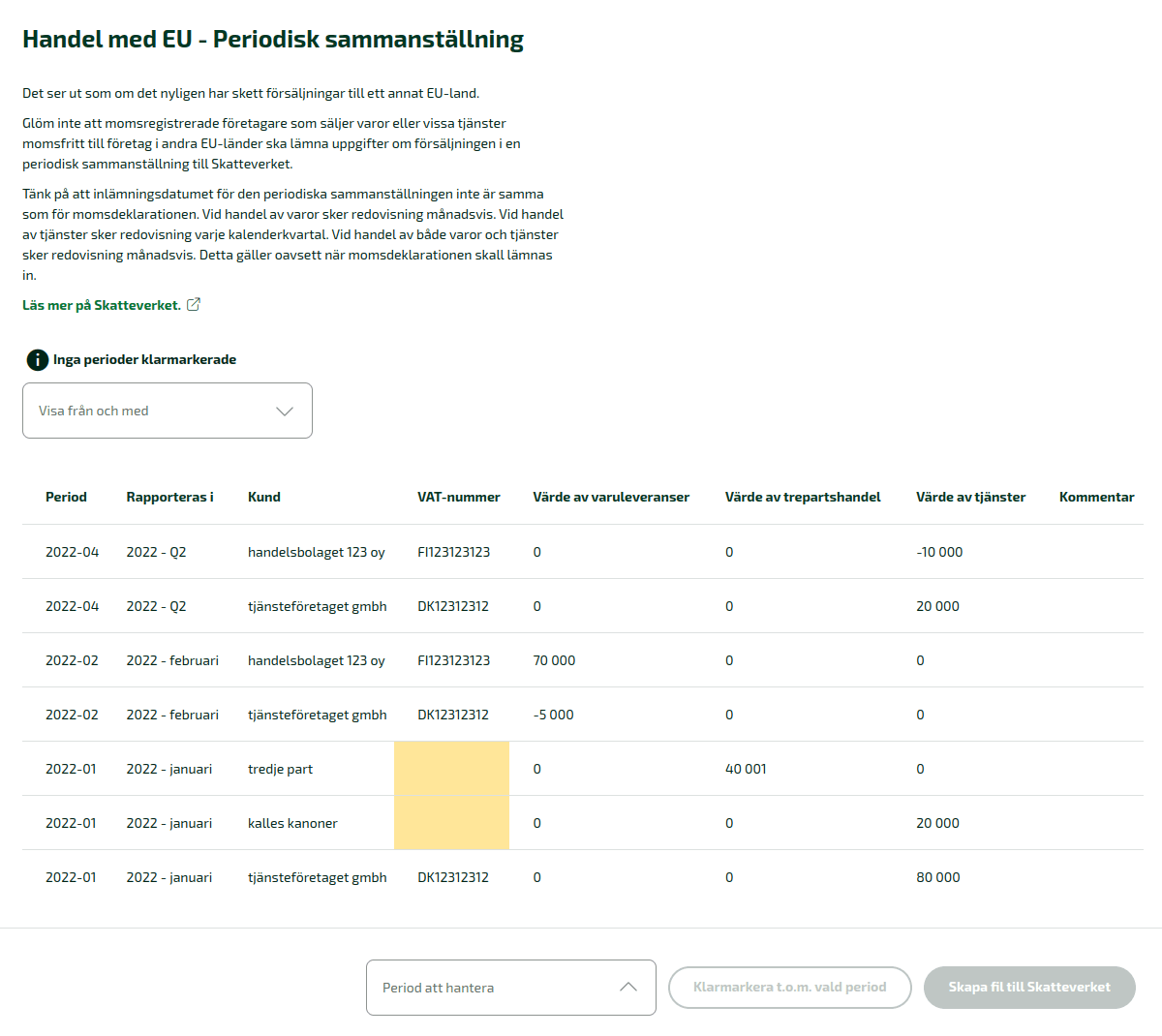Click the highlighted empty VAT cell for kalles kanoner
1162x1036 pixels.
(x=451, y=823)
